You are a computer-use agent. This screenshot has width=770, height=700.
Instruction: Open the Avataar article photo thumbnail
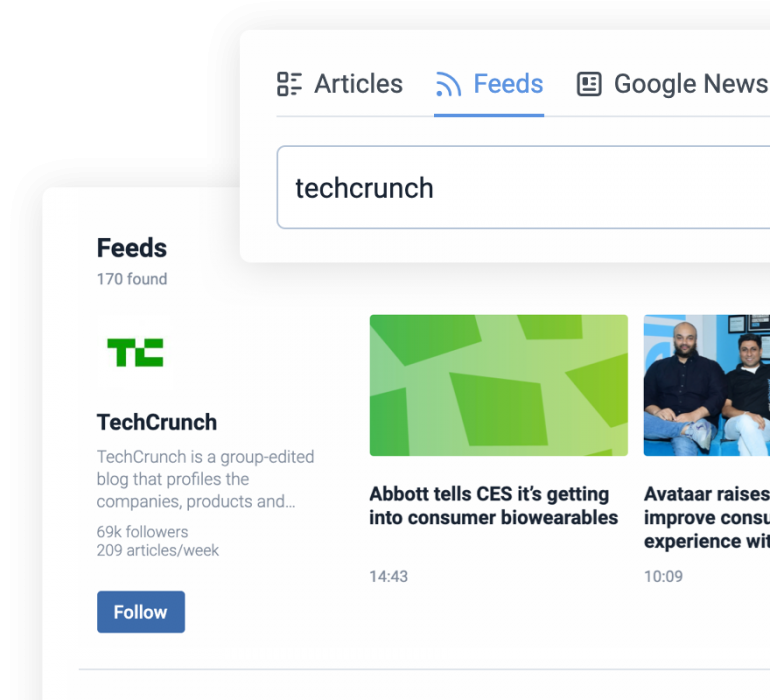coord(707,385)
